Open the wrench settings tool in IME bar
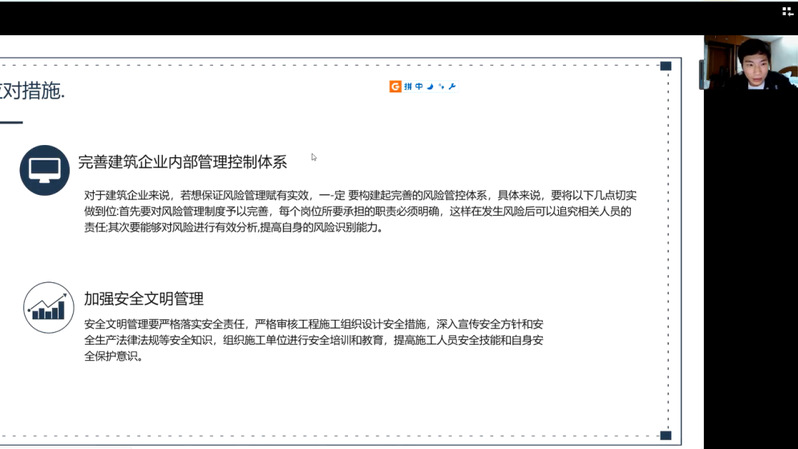Image resolution: width=798 pixels, height=449 pixels. point(452,87)
